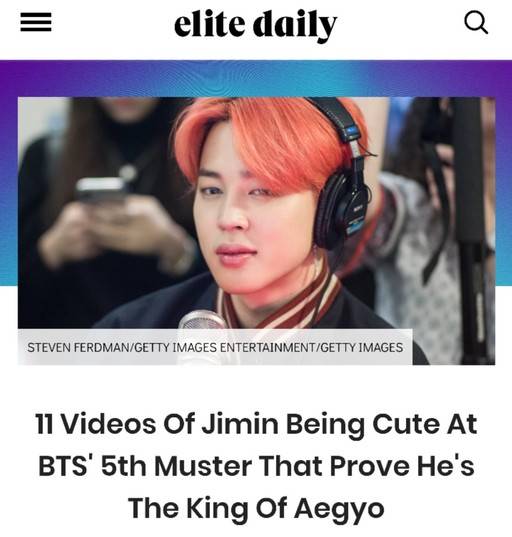Open the hamburger navigation menu
The height and width of the screenshot is (537, 512).
point(36,22)
